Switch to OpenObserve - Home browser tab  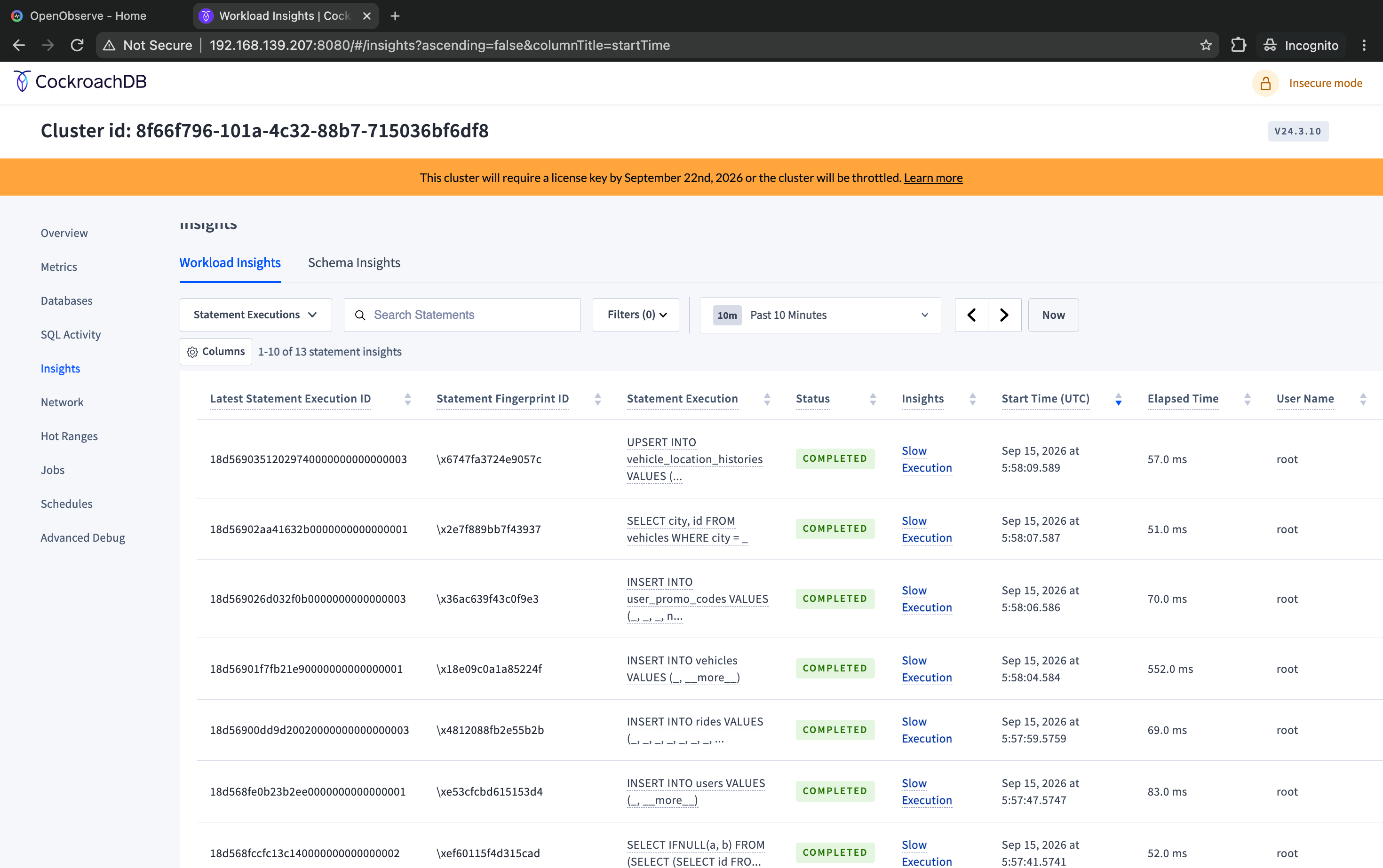point(89,16)
